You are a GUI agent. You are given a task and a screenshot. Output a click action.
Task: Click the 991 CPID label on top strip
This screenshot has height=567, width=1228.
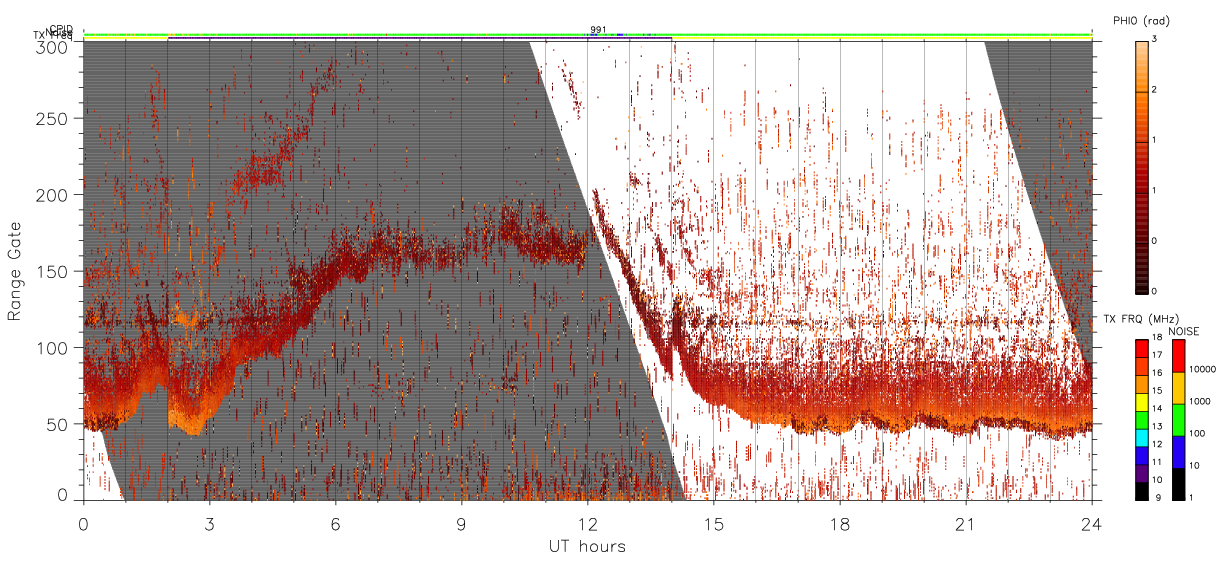coord(597,30)
